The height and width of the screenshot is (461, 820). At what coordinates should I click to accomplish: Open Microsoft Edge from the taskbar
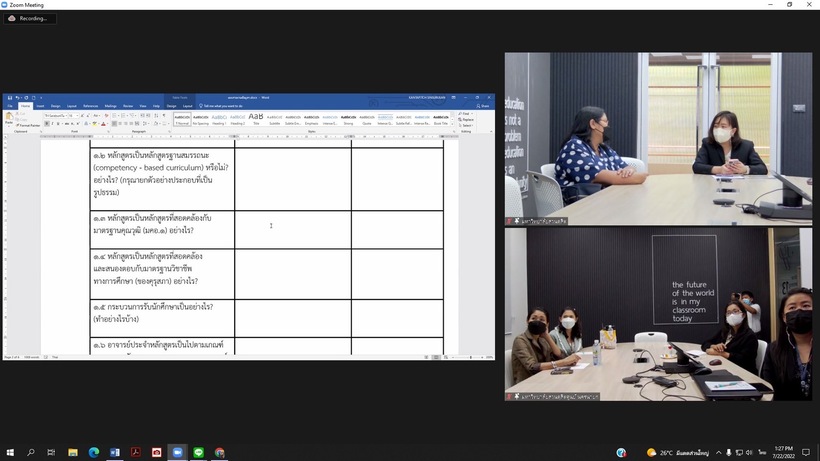94,452
